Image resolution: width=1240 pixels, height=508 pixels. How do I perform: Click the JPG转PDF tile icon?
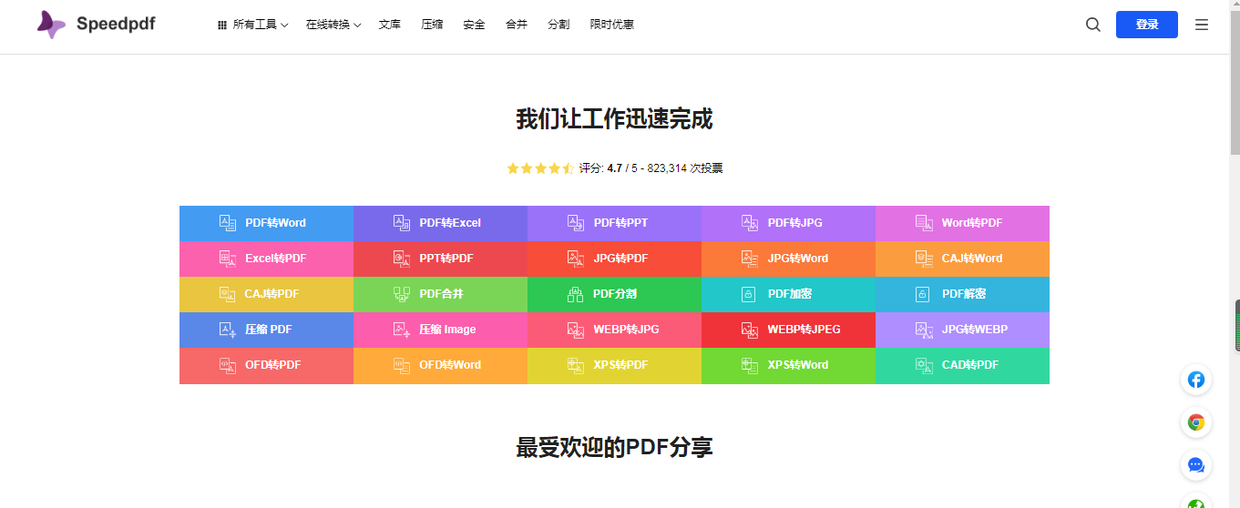pos(576,258)
